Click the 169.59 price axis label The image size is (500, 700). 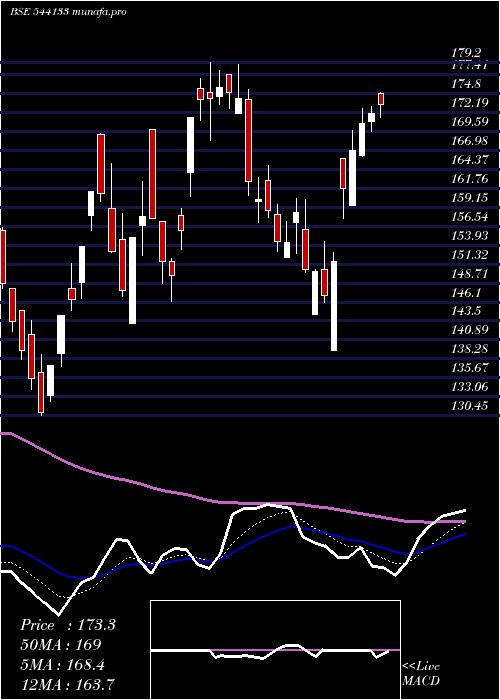tap(469, 121)
